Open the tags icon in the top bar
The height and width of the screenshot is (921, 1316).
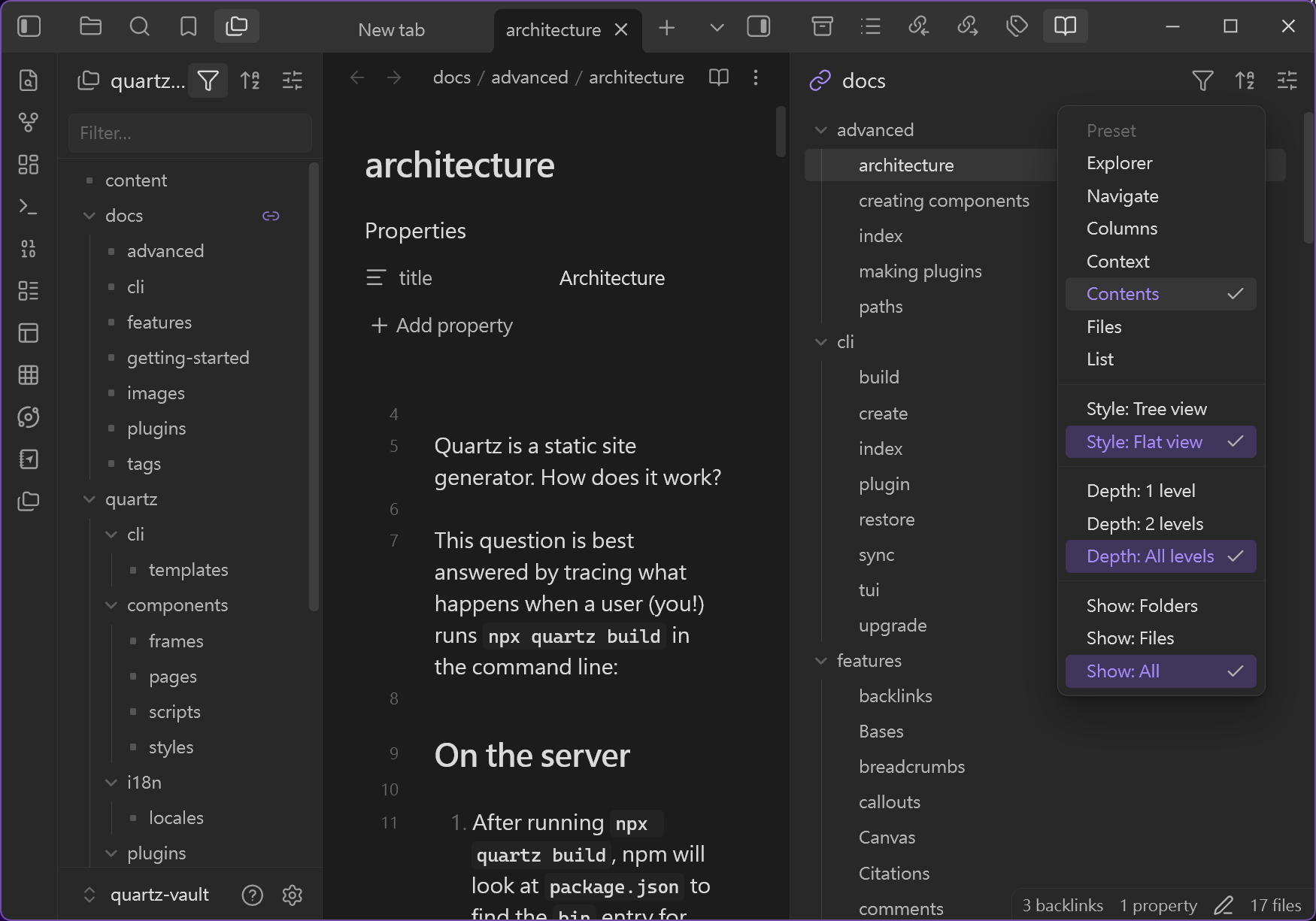coord(1017,27)
